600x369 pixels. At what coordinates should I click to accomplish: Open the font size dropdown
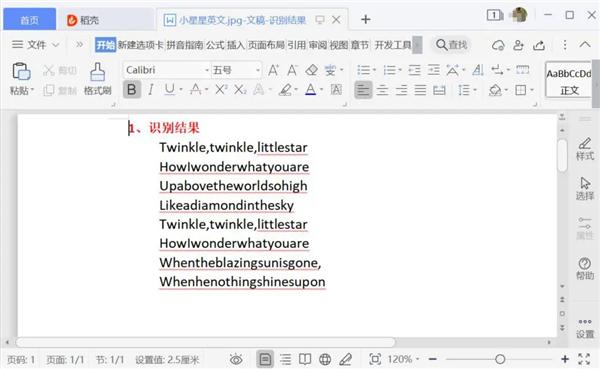(x=258, y=70)
